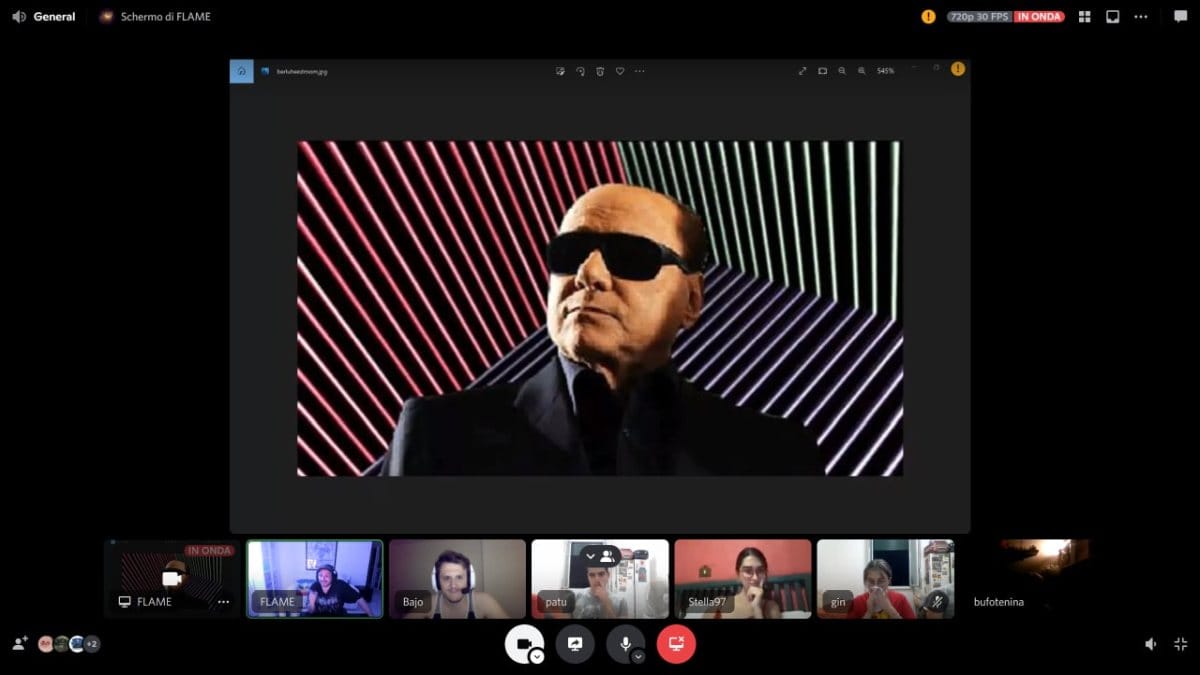Screen dimensions: 1200x675
Task: Collapse the participants strip with the chevron
Action: (x=590, y=556)
